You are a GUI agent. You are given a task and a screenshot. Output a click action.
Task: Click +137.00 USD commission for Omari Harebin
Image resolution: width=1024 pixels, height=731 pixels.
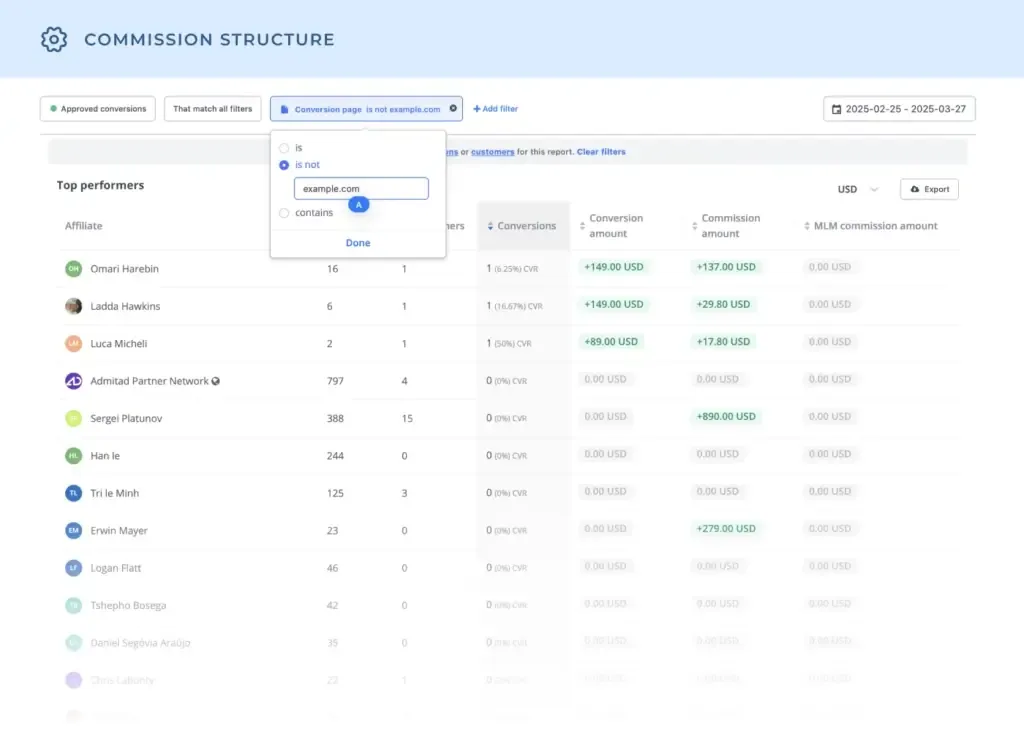726,267
